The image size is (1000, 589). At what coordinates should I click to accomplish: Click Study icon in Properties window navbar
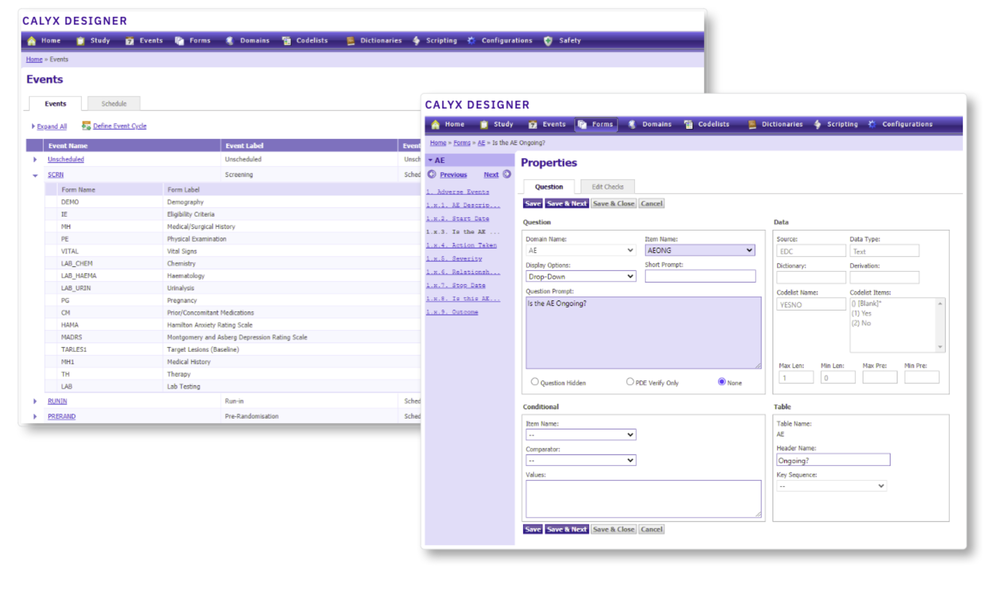coord(484,124)
